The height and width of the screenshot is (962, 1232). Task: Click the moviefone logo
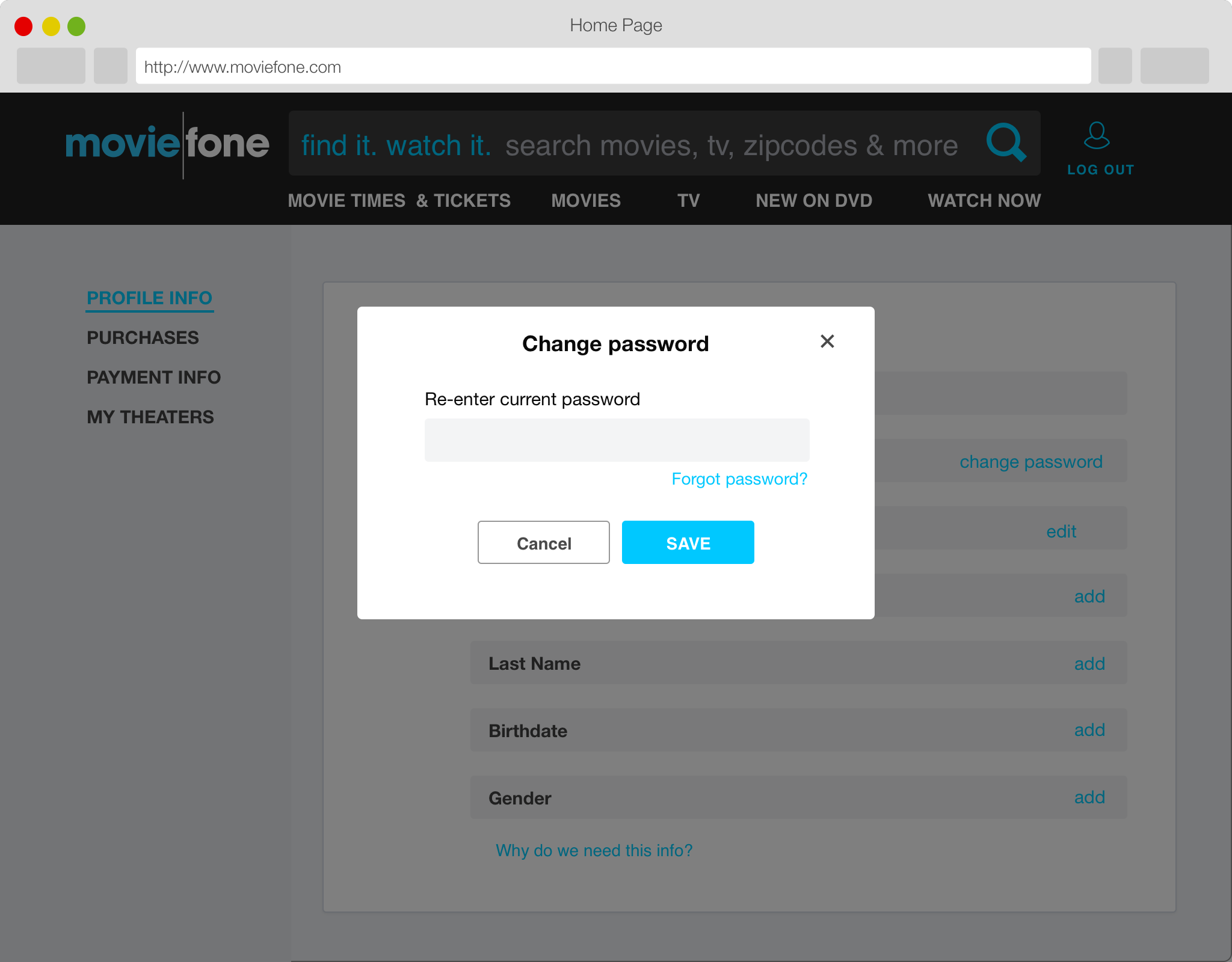point(167,144)
